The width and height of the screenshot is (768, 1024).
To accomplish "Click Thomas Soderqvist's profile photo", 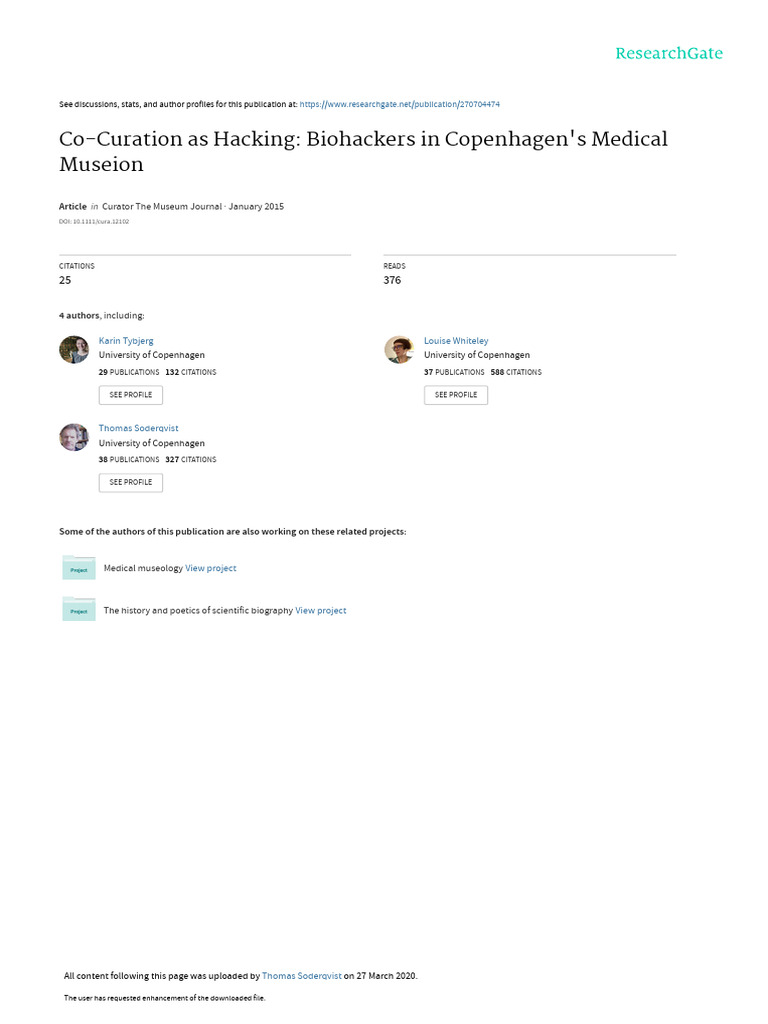I will pos(74,437).
